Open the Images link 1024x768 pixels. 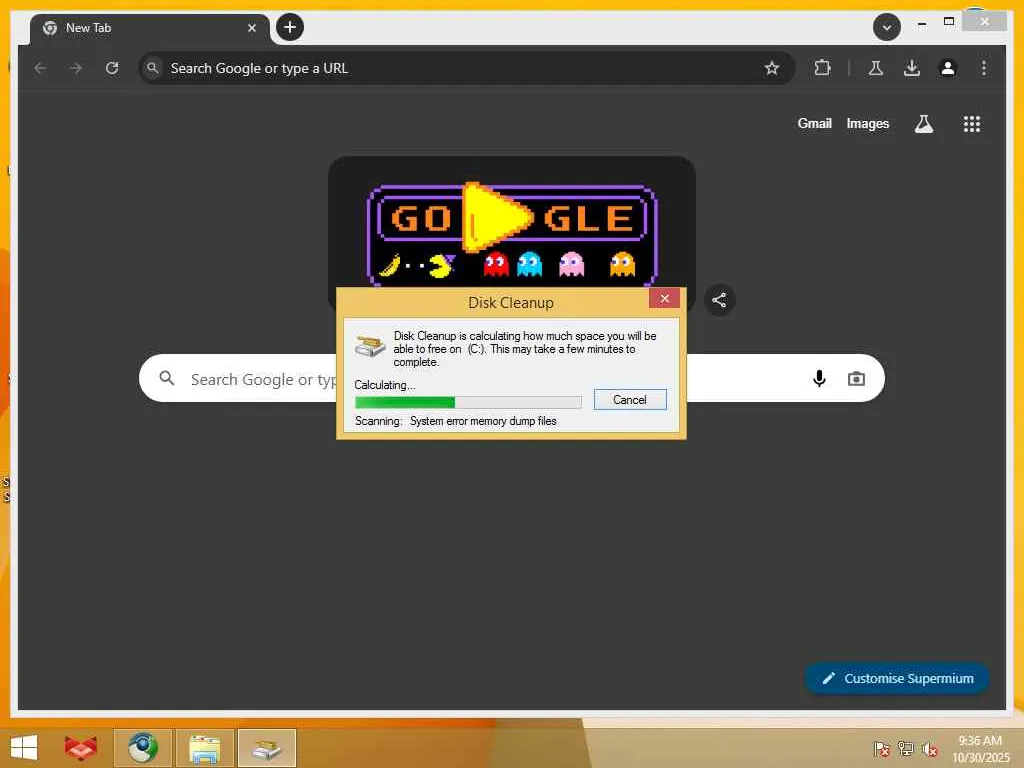click(867, 123)
